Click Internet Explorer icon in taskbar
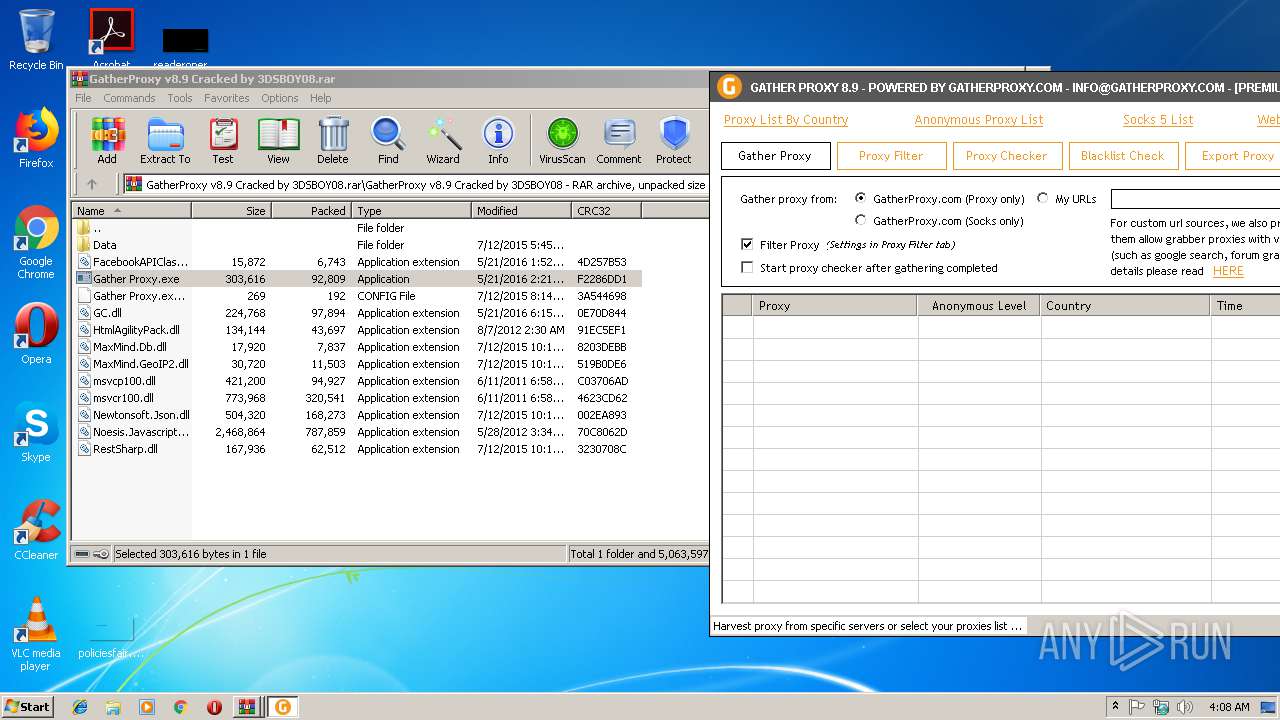 coord(80,707)
